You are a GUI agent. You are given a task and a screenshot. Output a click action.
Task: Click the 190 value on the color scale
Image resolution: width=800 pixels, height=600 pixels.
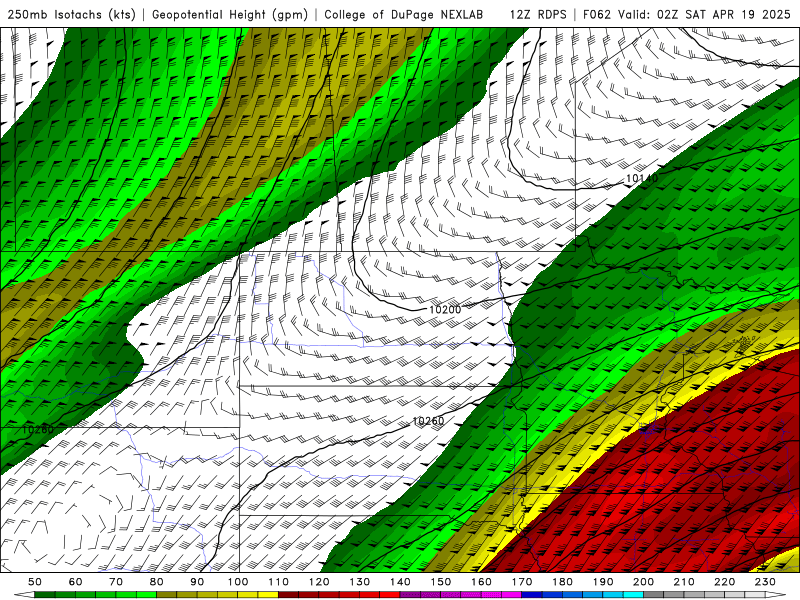coord(603,582)
